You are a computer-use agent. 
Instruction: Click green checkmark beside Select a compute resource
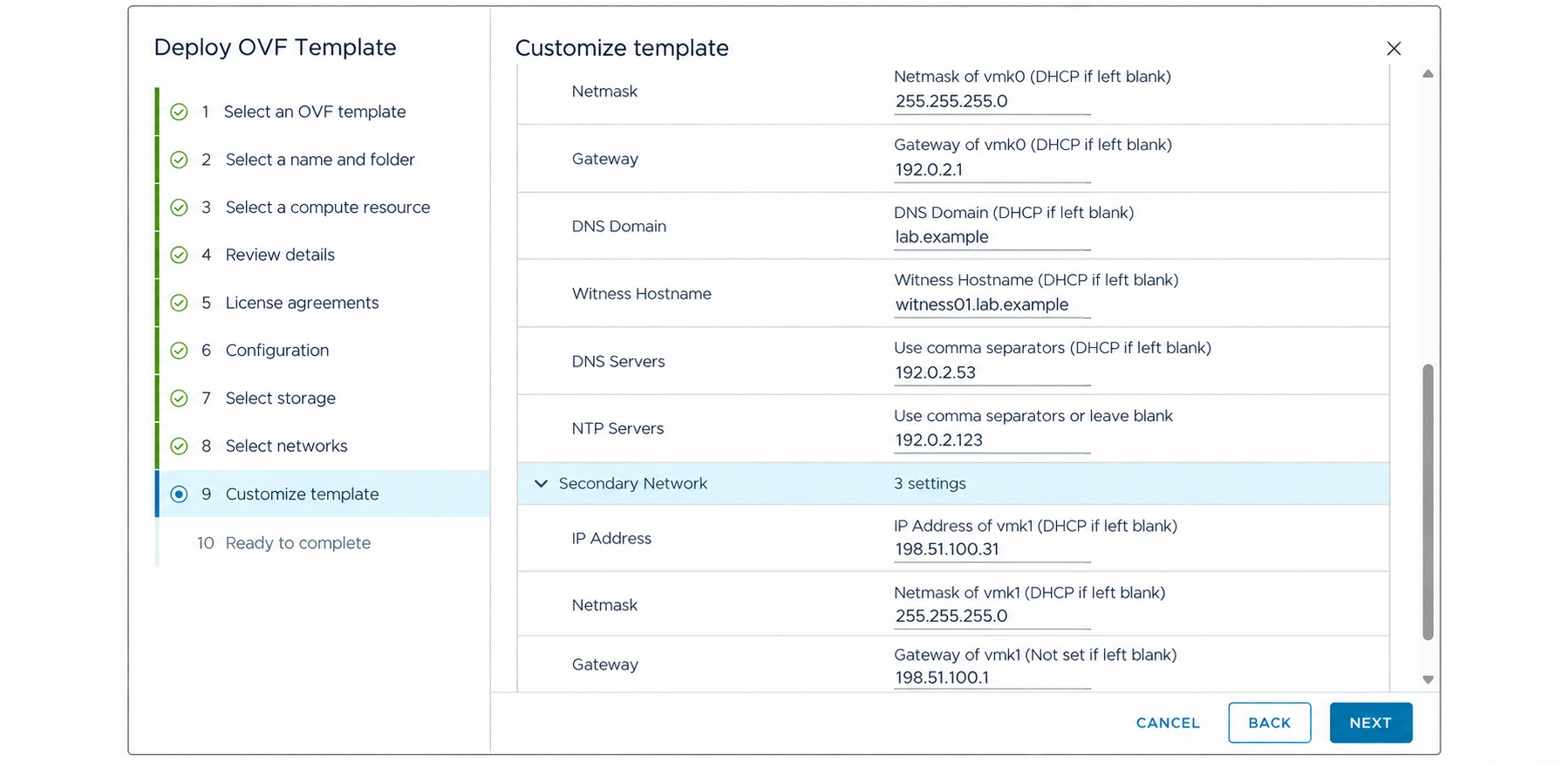point(179,208)
